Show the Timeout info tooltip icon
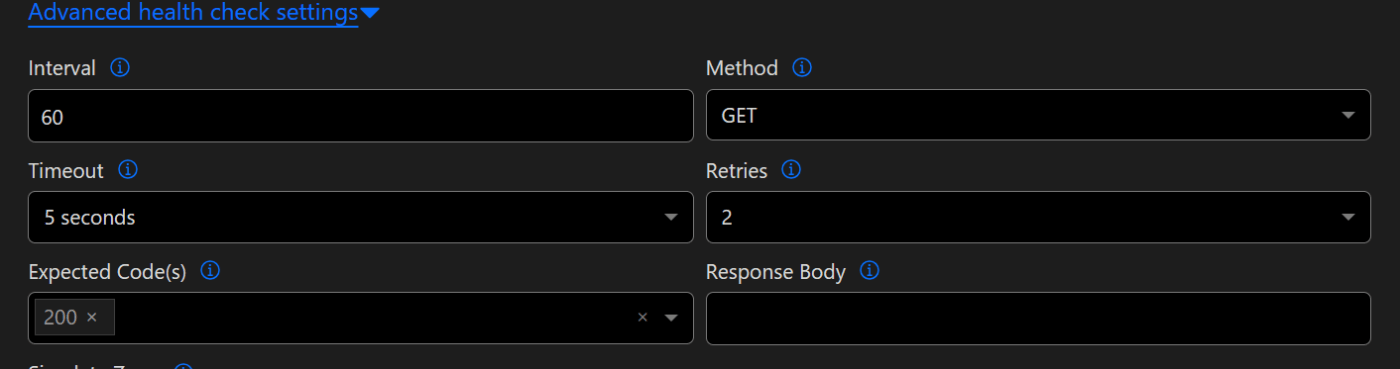Viewport: 1400px width, 369px height. point(128,170)
